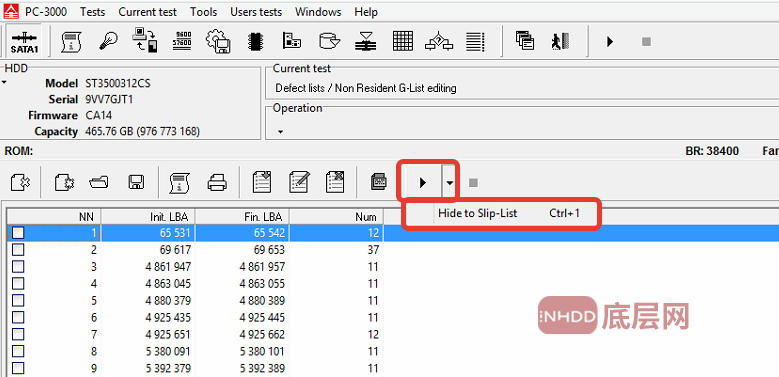The width and height of the screenshot is (779, 377).
Task: Print the defect list using printer icon
Action: pyautogui.click(x=217, y=183)
